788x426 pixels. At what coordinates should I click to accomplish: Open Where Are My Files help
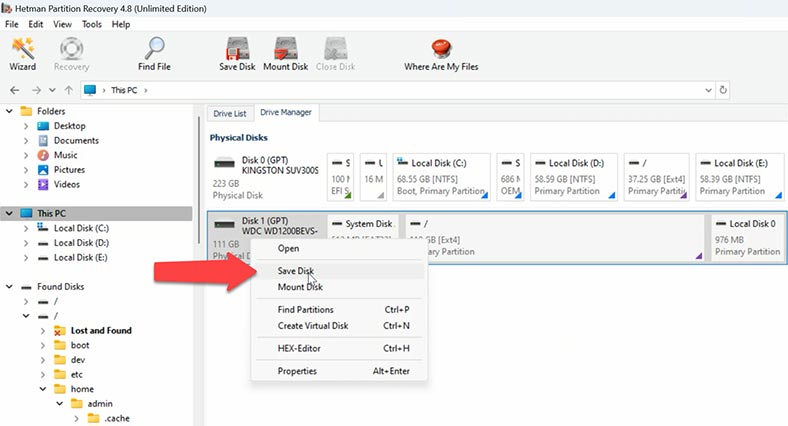coord(441,54)
